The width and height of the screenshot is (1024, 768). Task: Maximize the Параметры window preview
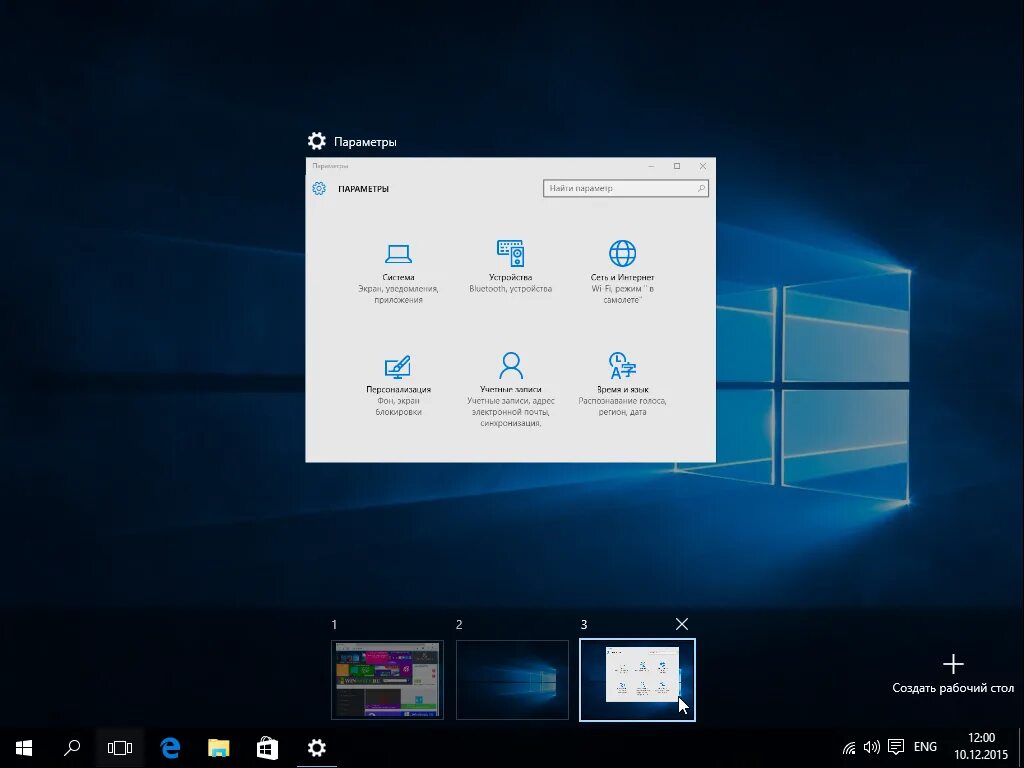point(677,166)
